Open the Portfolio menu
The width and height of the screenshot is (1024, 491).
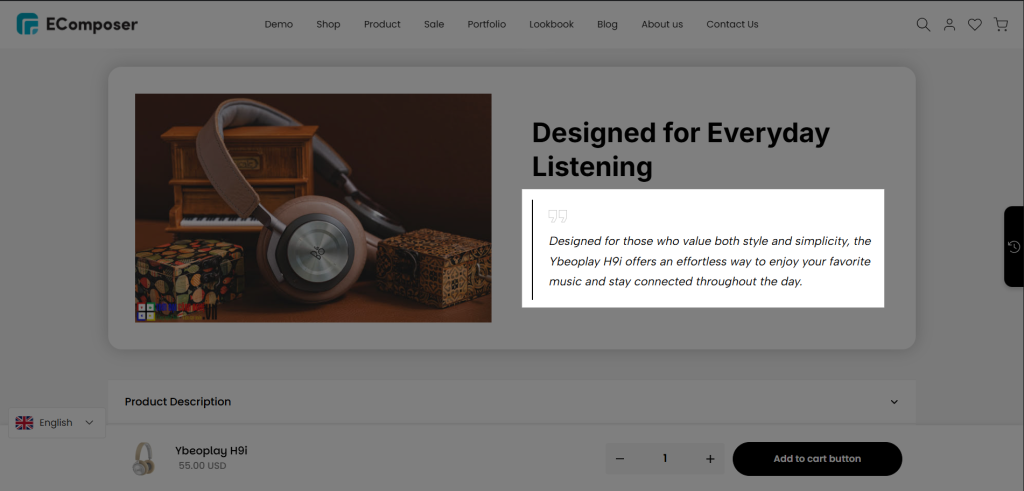pyautogui.click(x=487, y=24)
